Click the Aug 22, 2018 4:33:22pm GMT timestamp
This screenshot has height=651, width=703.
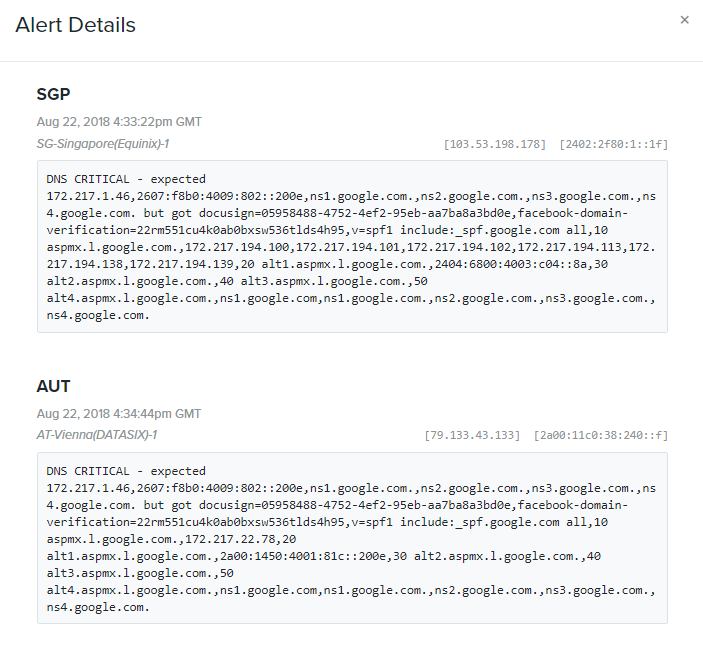[x=119, y=122]
